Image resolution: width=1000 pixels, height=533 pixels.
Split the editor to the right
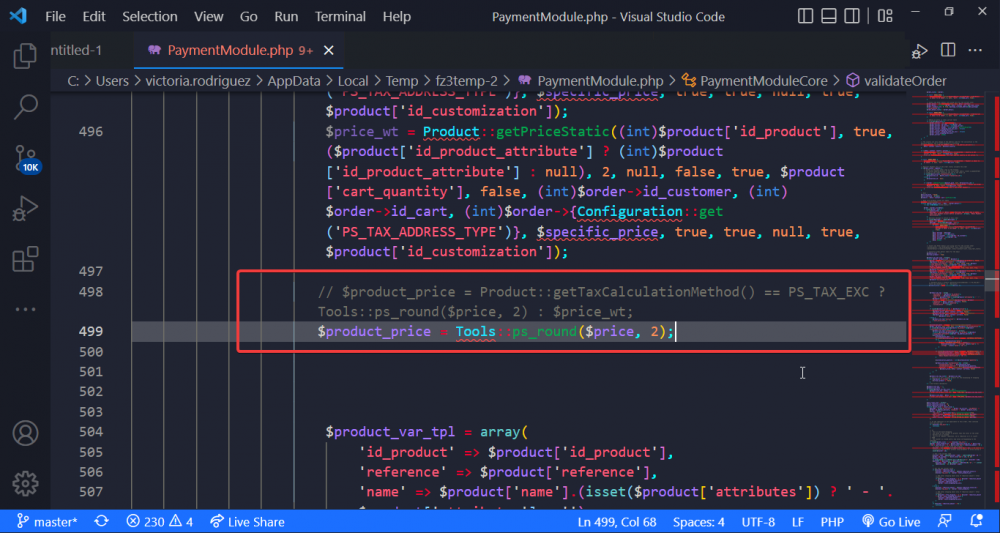tap(948, 50)
